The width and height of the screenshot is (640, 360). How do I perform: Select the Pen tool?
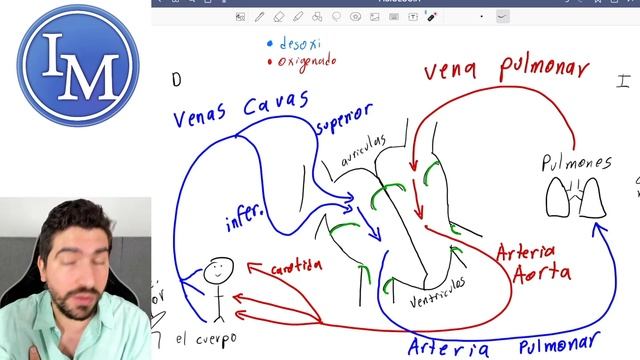[x=259, y=17]
